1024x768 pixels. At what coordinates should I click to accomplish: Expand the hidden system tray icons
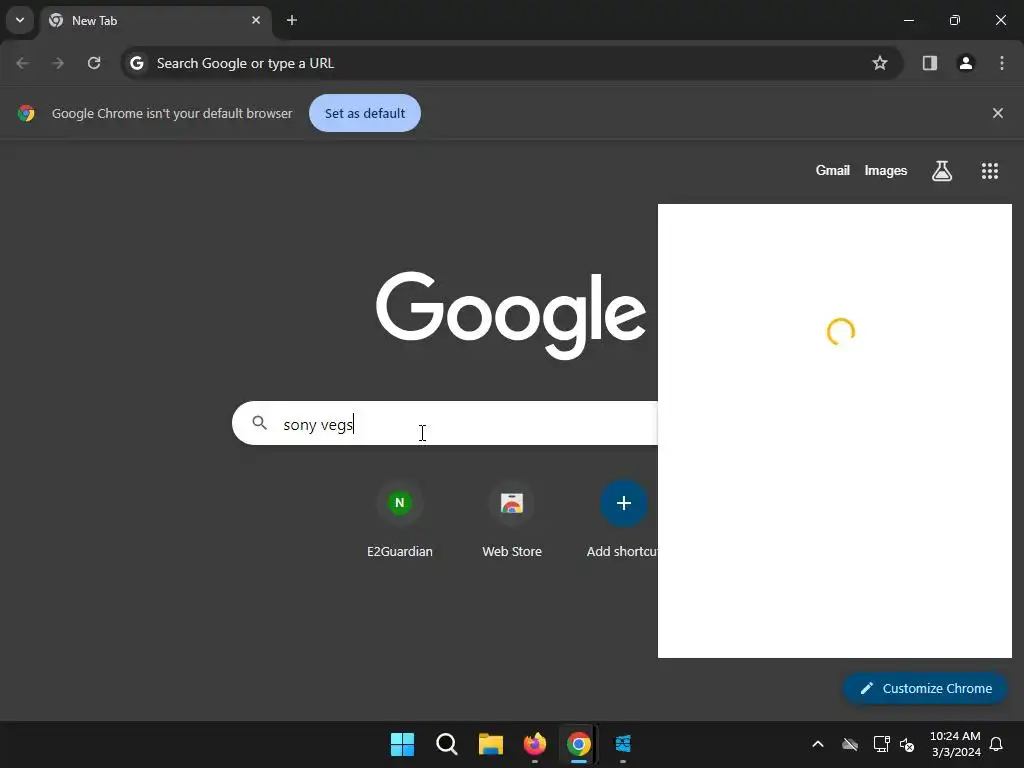click(x=818, y=744)
